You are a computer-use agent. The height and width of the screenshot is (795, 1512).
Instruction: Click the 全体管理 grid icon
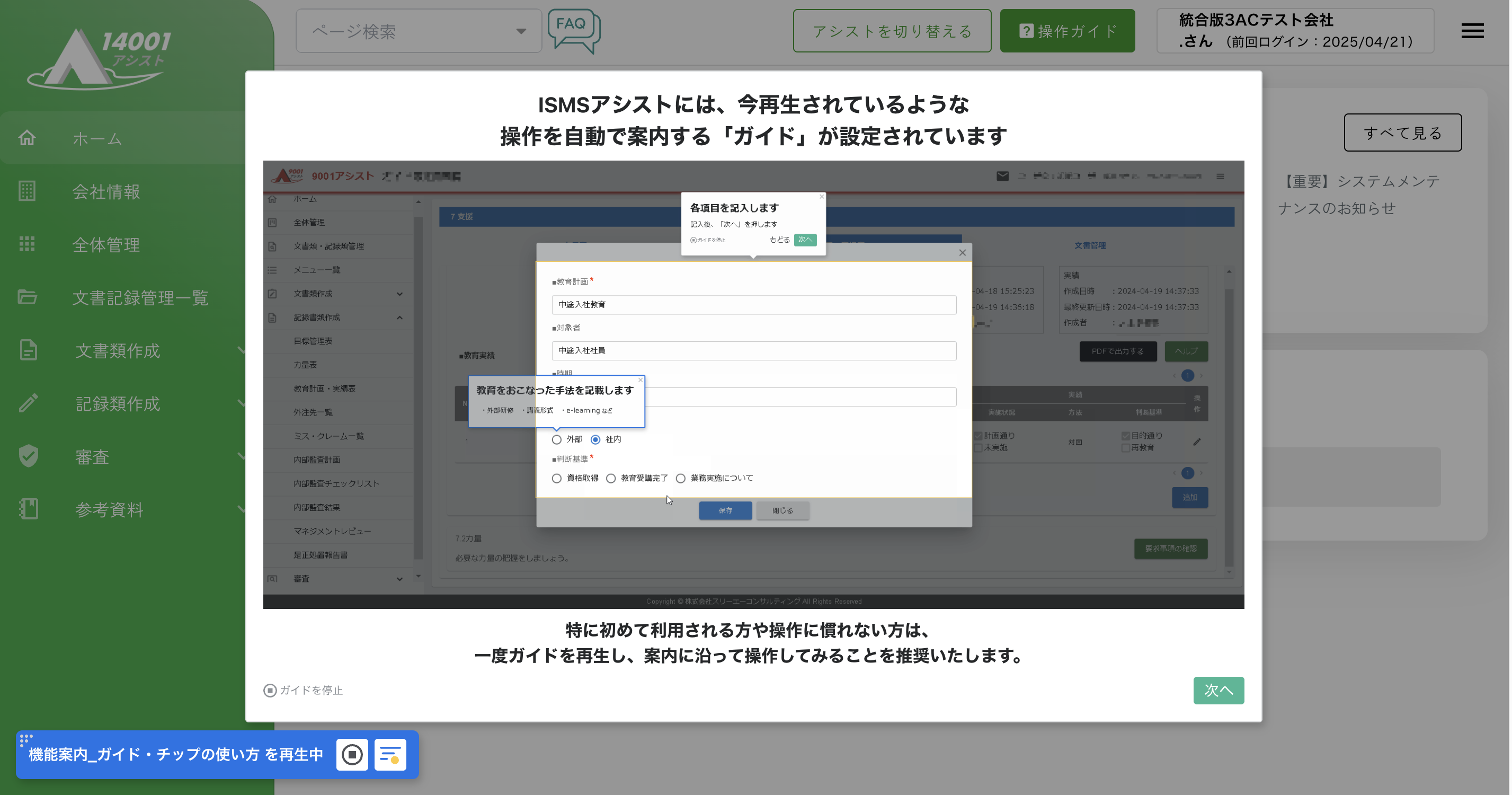coord(27,244)
